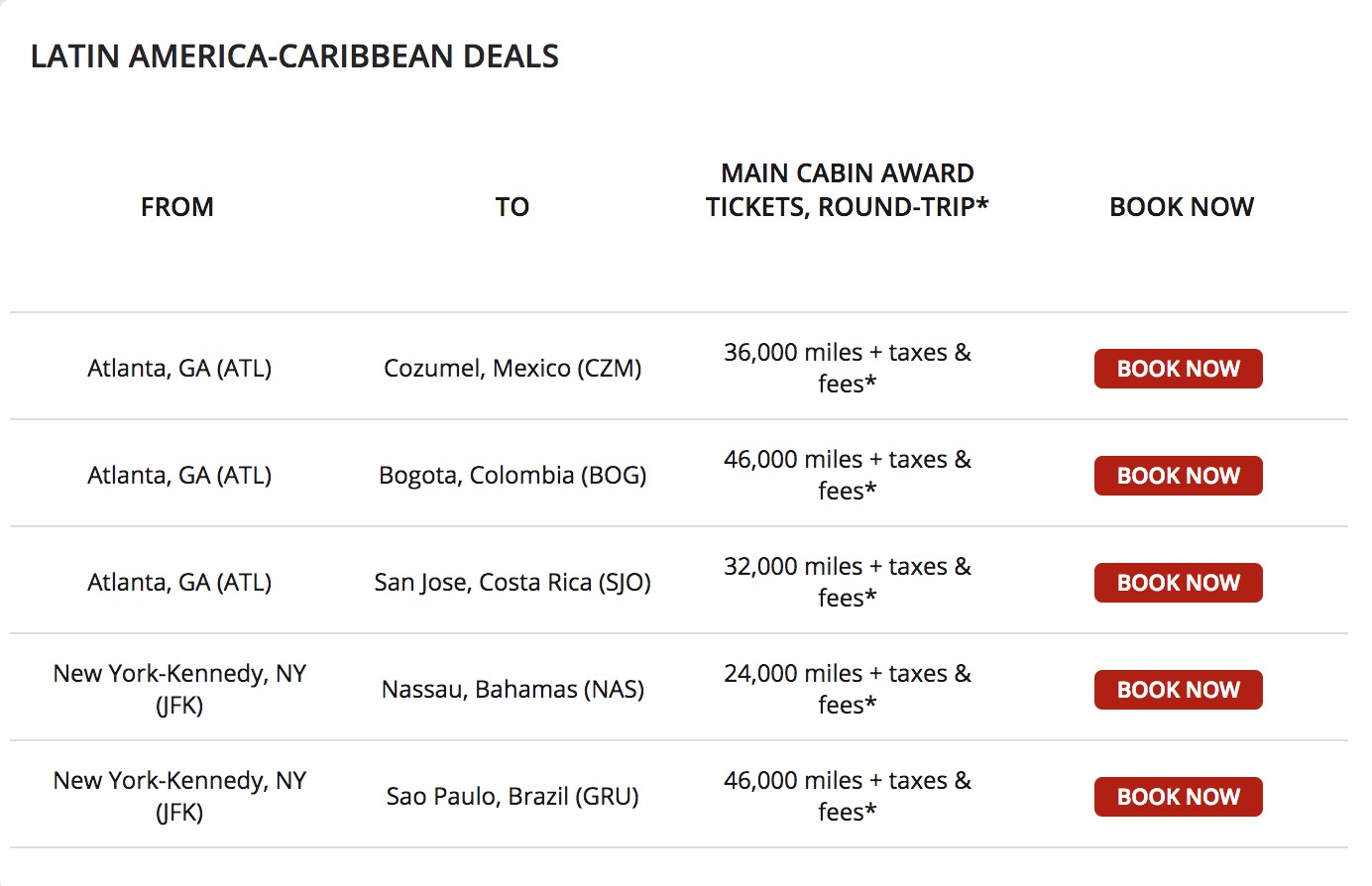Click the Main Cabin Award Tickets column header
Screen dimensions: 1372x886
tap(847, 190)
